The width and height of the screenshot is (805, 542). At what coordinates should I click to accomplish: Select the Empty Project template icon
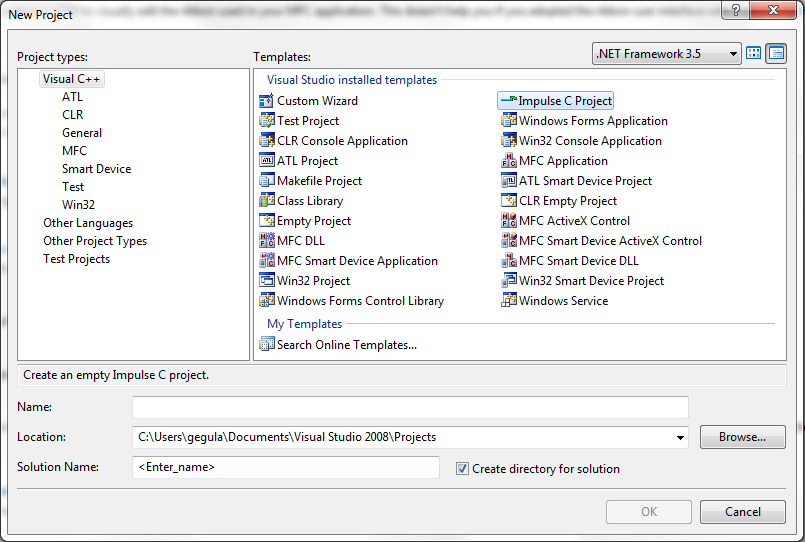click(266, 221)
